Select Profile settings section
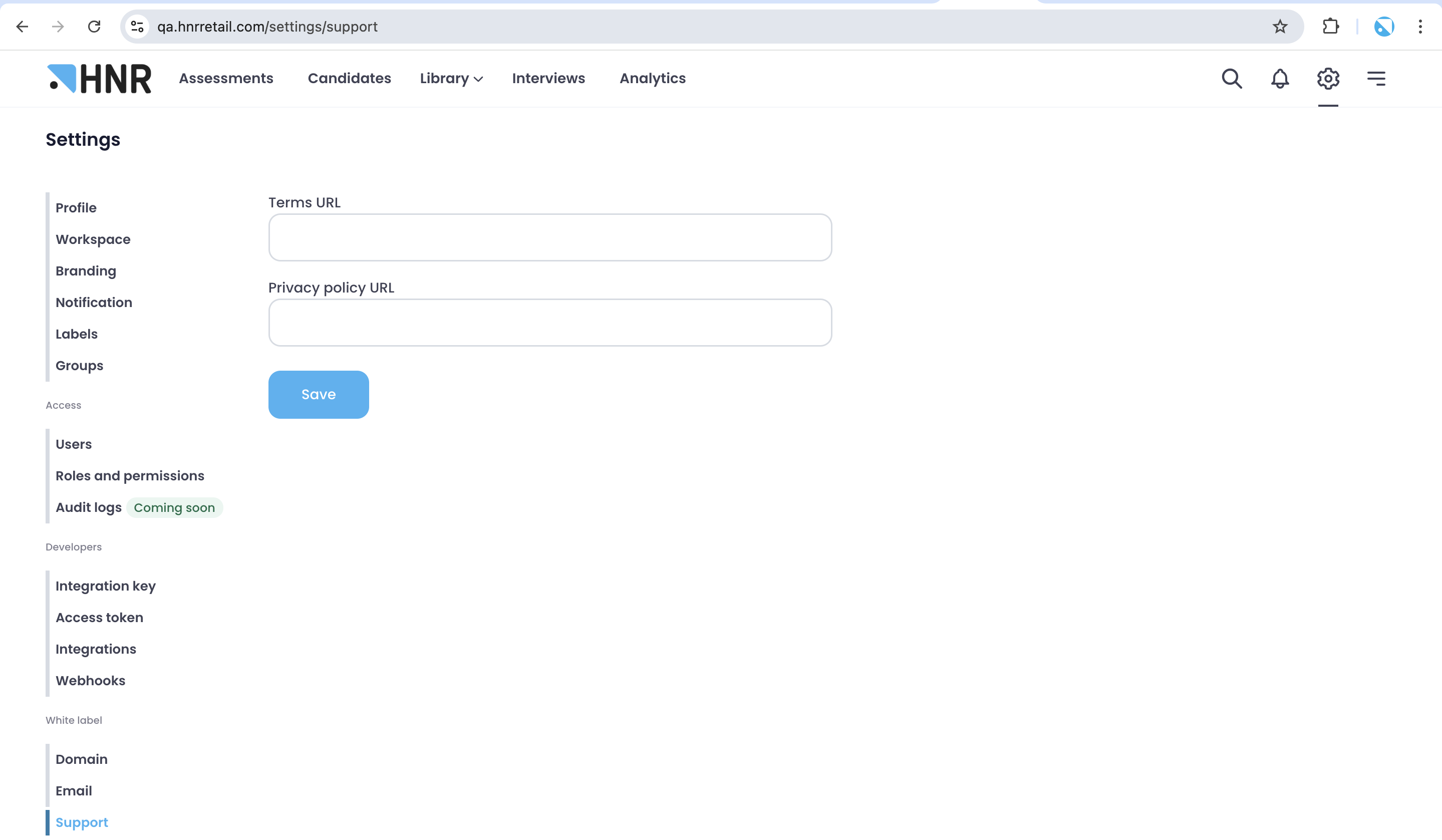 [76, 208]
